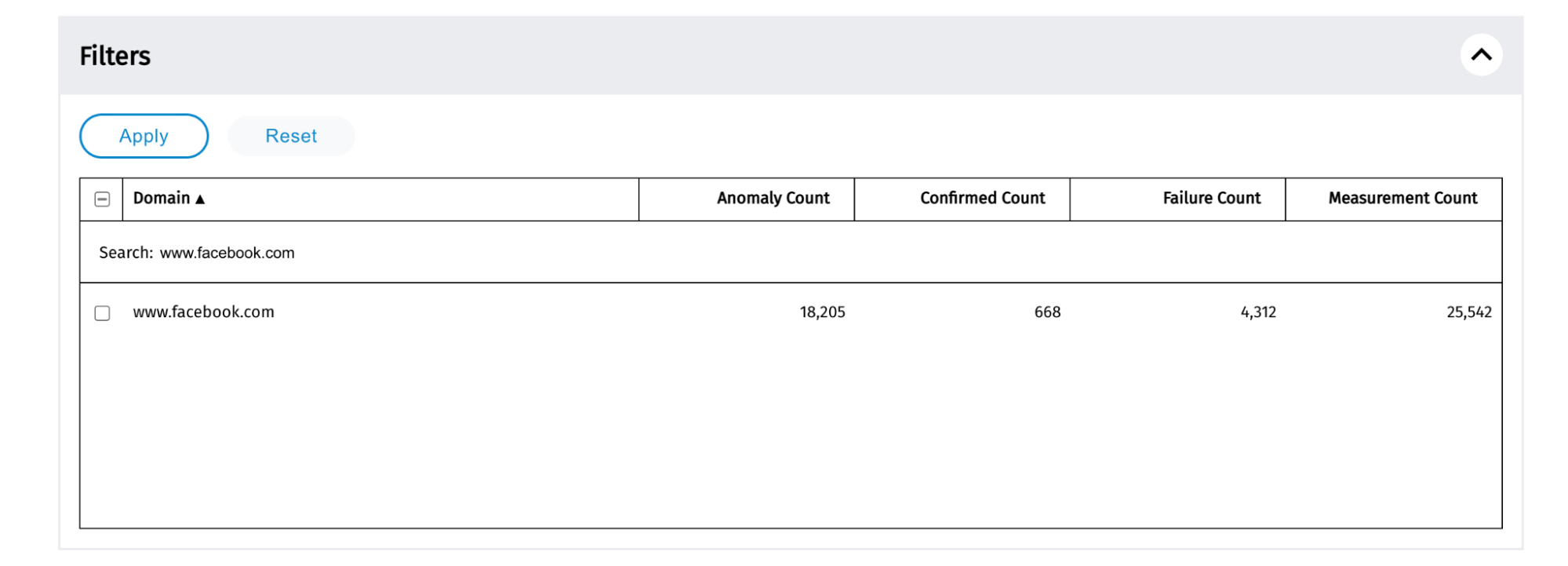Image resolution: width=1568 pixels, height=566 pixels.
Task: Click the failure count value 4,312
Action: click(1258, 312)
